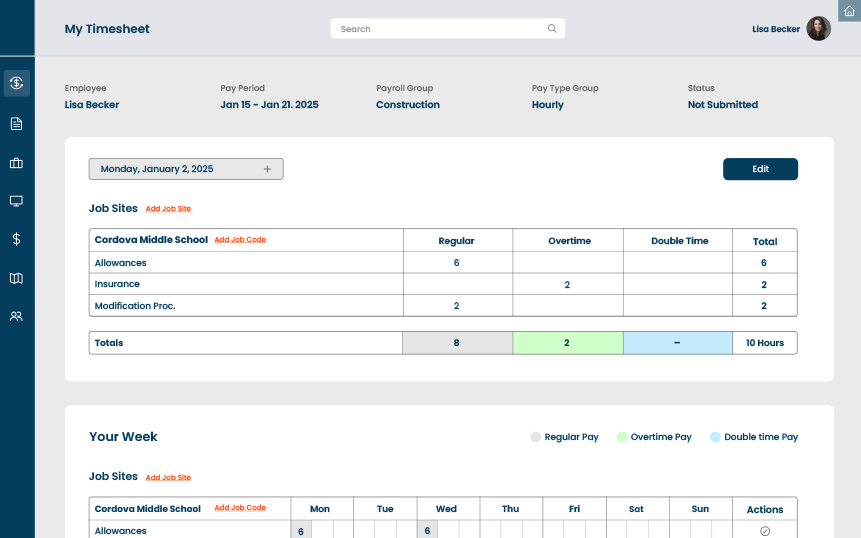Select the briefcase sidebar icon

(16, 163)
